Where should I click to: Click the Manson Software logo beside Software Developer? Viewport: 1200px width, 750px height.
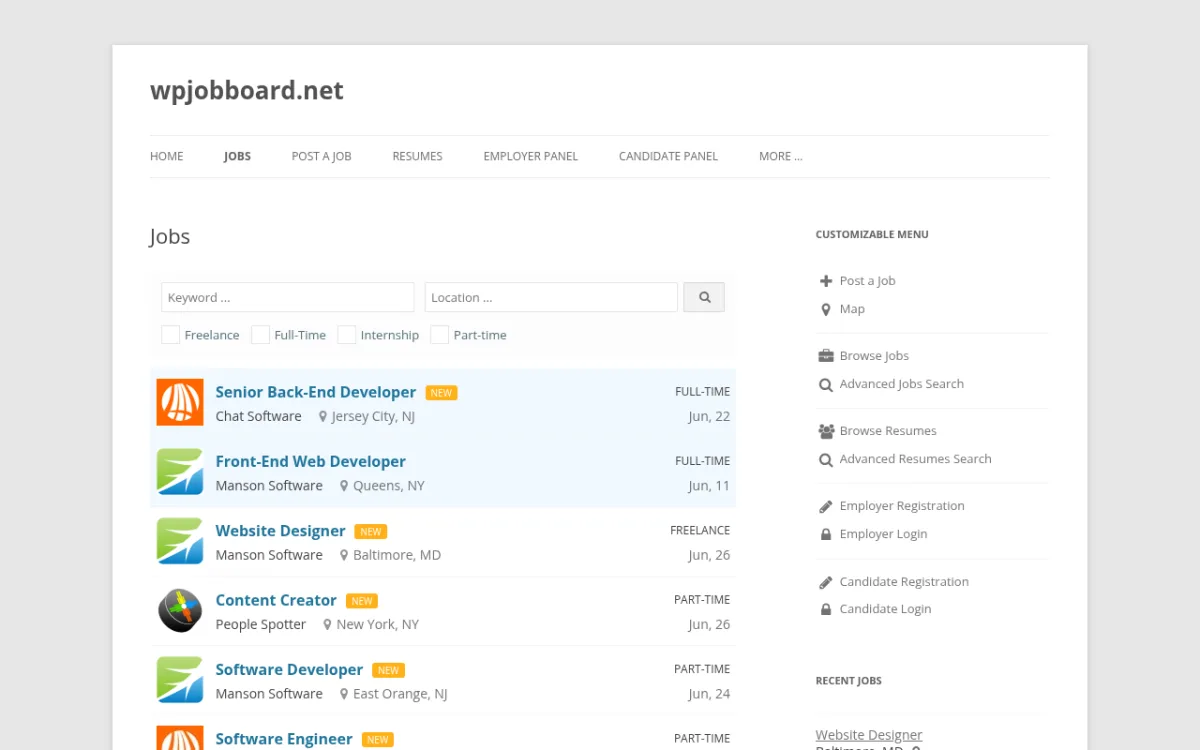click(180, 680)
